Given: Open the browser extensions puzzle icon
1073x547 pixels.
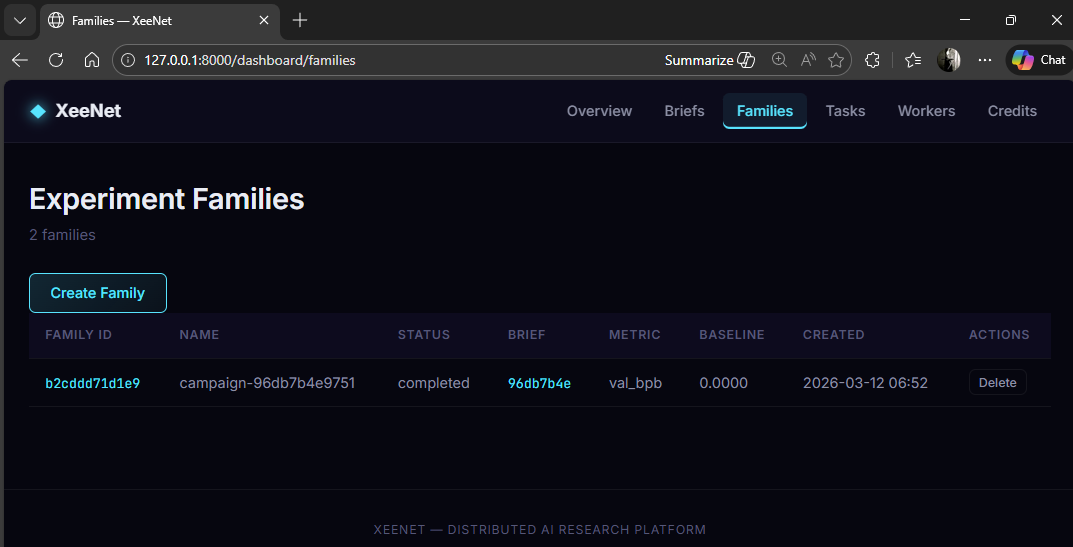Looking at the screenshot, I should [872, 60].
